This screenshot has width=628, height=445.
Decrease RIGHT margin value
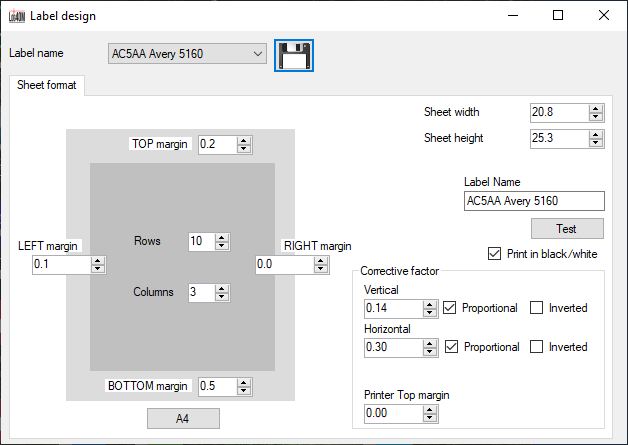click(x=321, y=269)
